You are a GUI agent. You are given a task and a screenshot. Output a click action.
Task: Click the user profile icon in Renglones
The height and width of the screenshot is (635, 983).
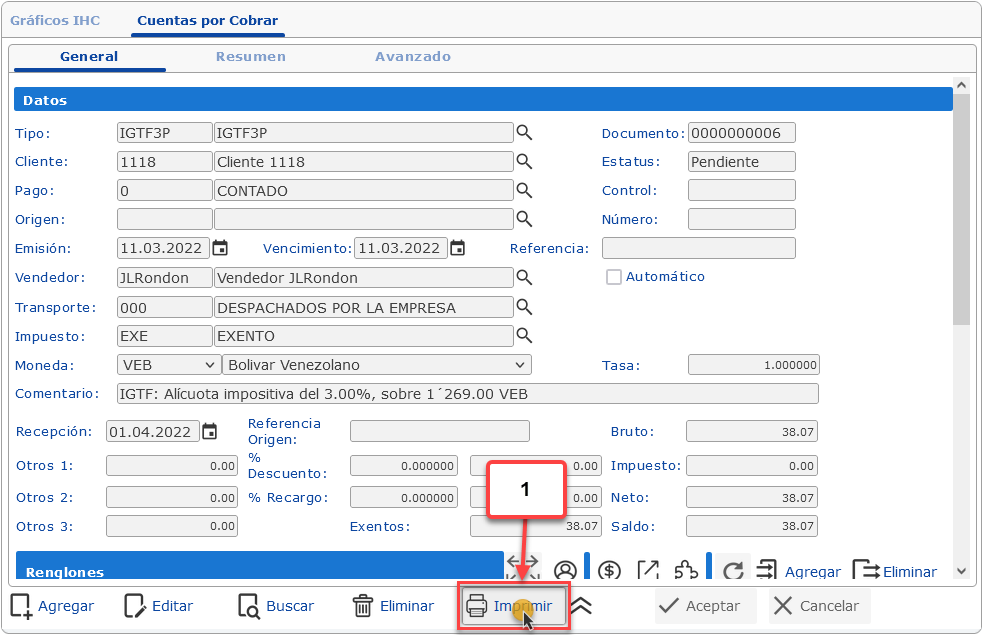[565, 571]
